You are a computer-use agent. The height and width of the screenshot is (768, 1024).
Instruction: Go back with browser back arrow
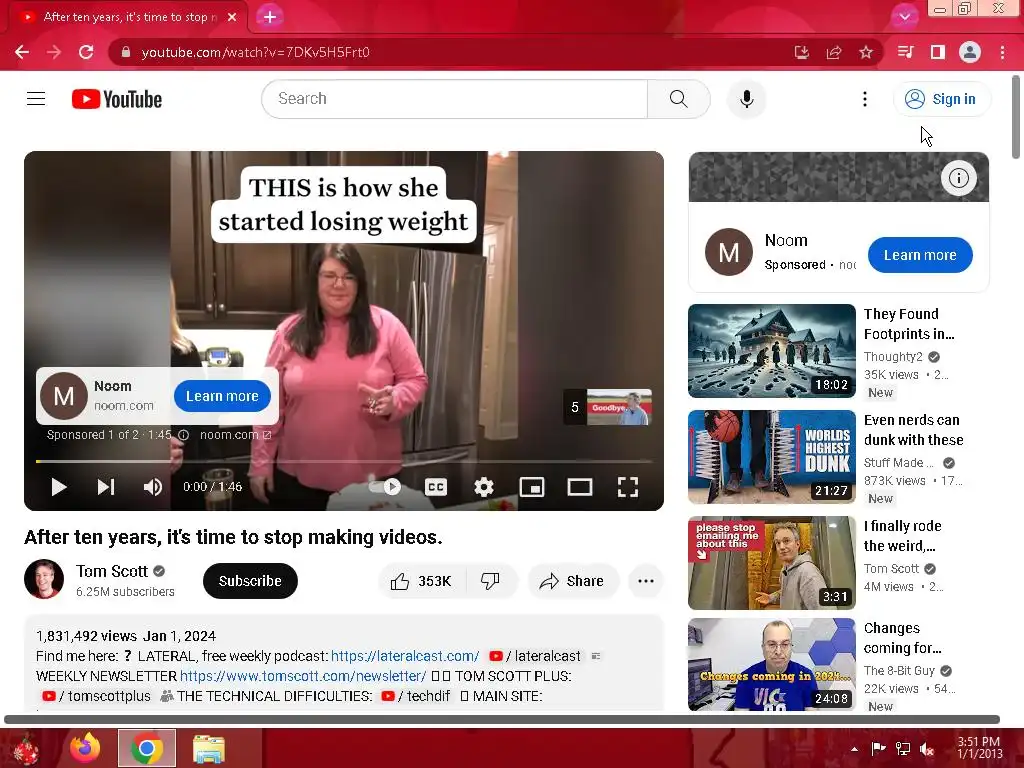coord(22,52)
